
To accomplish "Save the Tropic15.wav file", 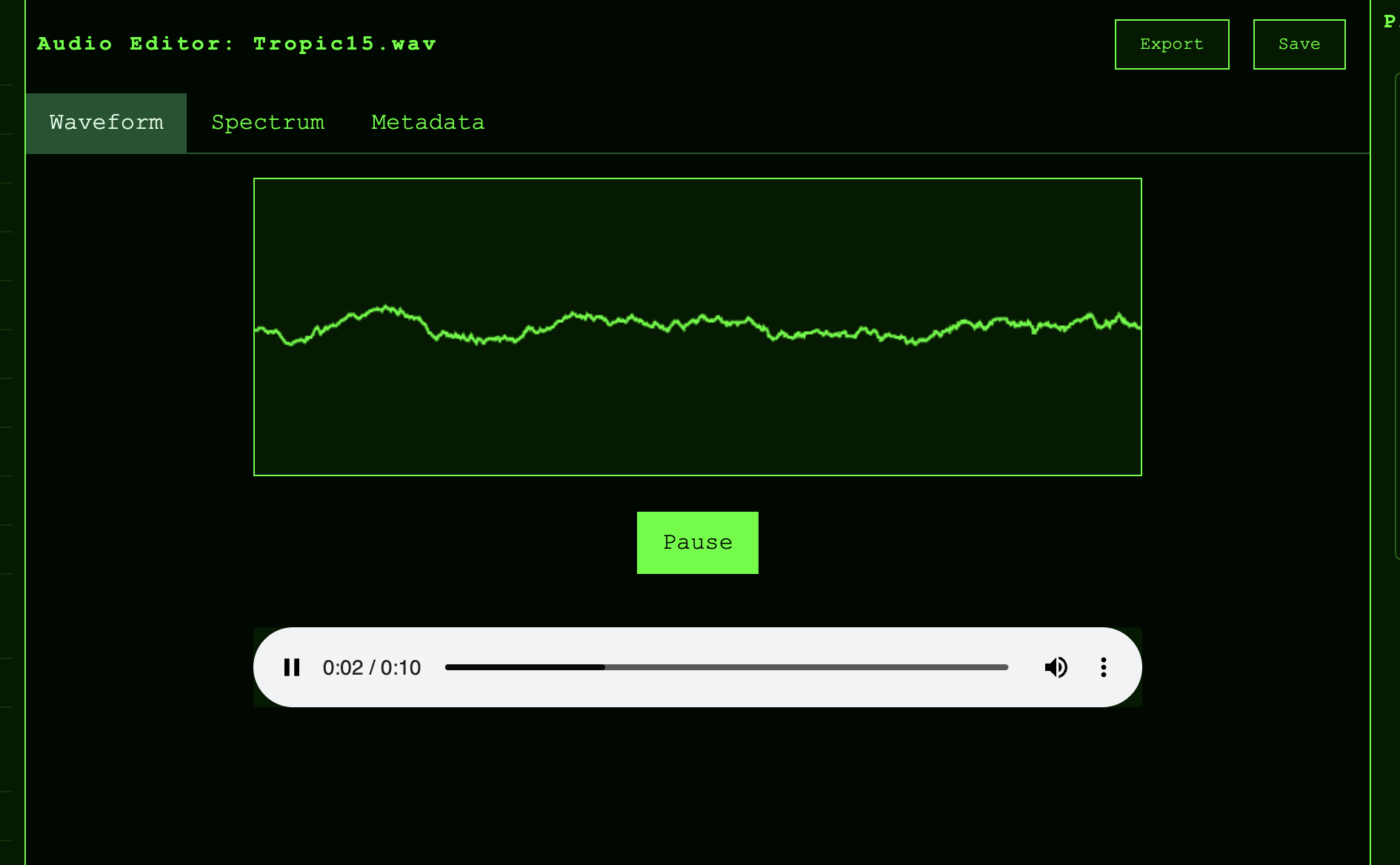I will (x=1299, y=44).
